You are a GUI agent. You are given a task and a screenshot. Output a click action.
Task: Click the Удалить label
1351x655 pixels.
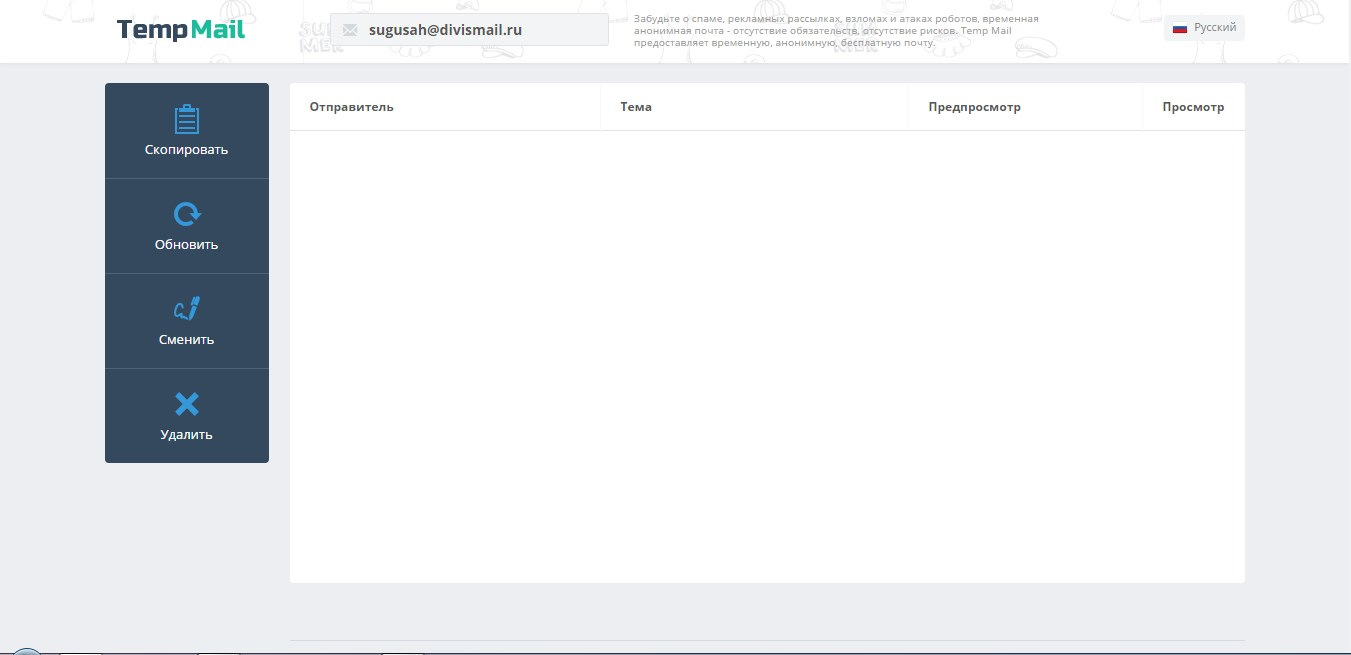pyautogui.click(x=186, y=435)
